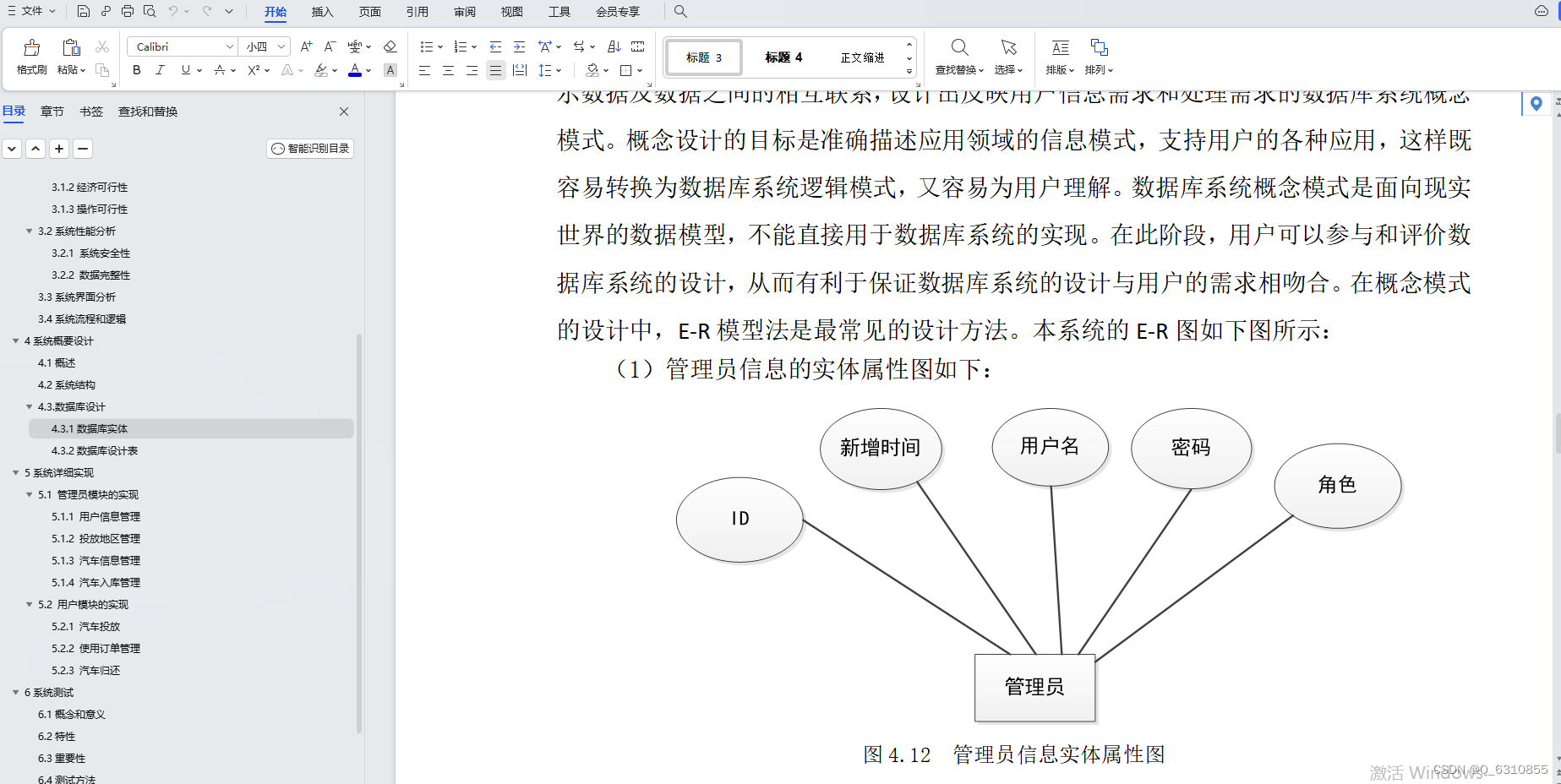Open the Layout (排版) dropdown
This screenshot has width=1561, height=784.
pyautogui.click(x=1060, y=57)
